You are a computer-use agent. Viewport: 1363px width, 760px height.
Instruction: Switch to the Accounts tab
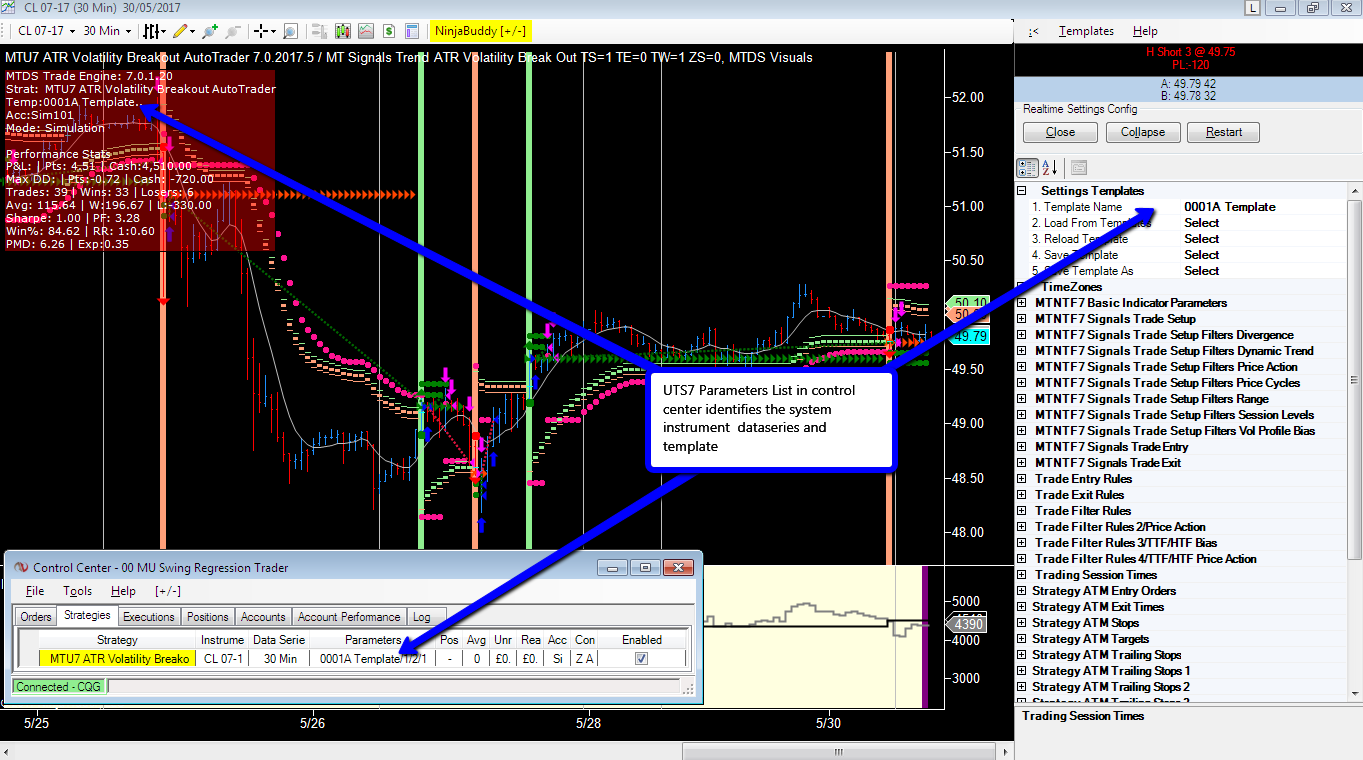click(x=263, y=617)
